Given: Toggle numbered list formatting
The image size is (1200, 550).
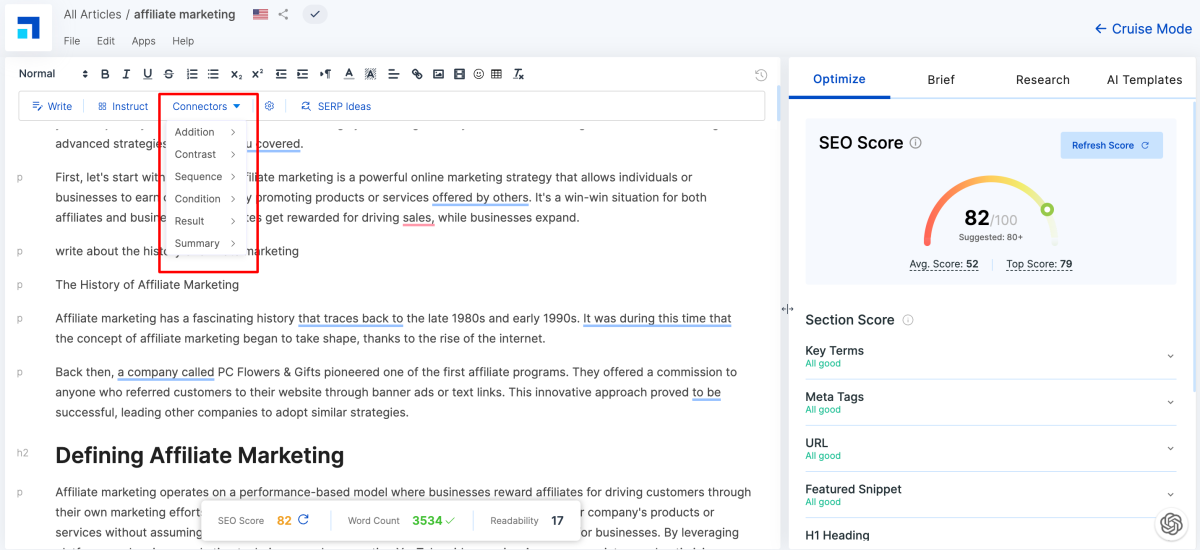Looking at the screenshot, I should tap(192, 74).
